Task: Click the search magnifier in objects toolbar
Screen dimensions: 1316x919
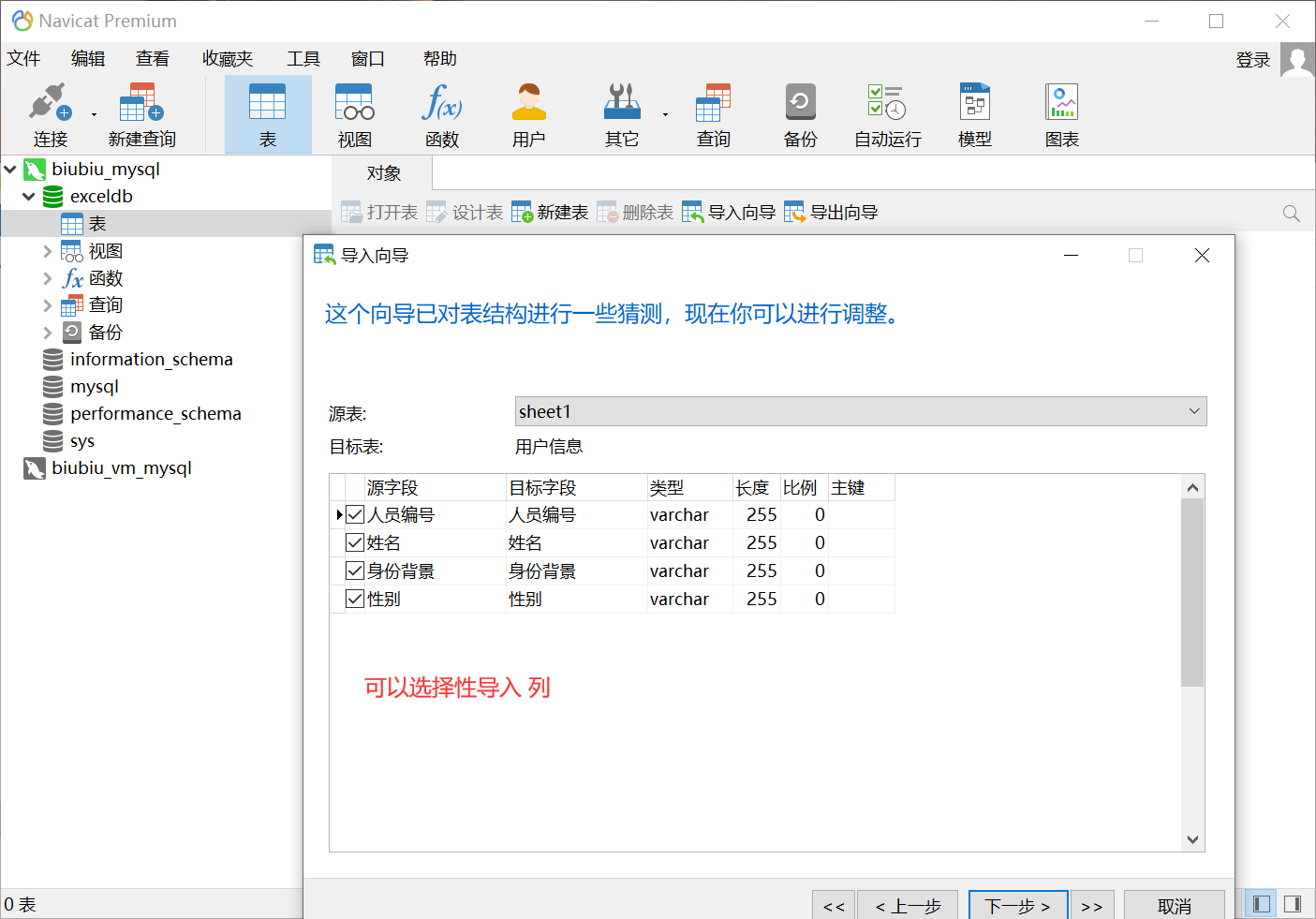Action: pos(1292,214)
